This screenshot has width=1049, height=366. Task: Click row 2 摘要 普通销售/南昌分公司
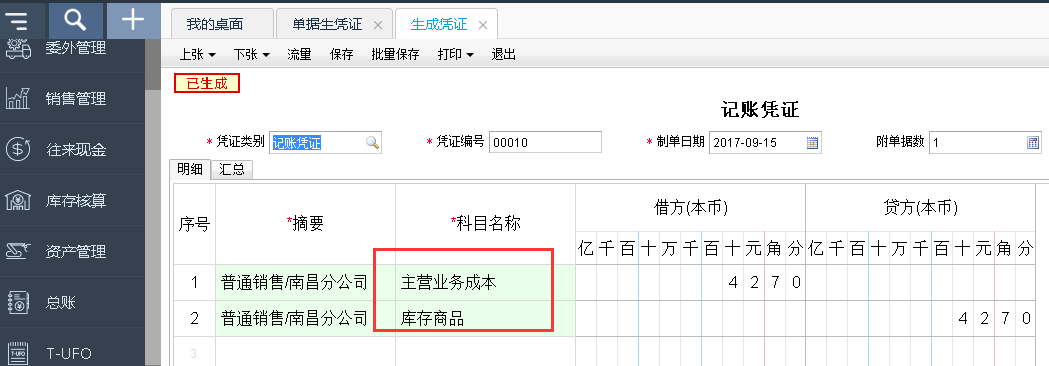click(306, 318)
